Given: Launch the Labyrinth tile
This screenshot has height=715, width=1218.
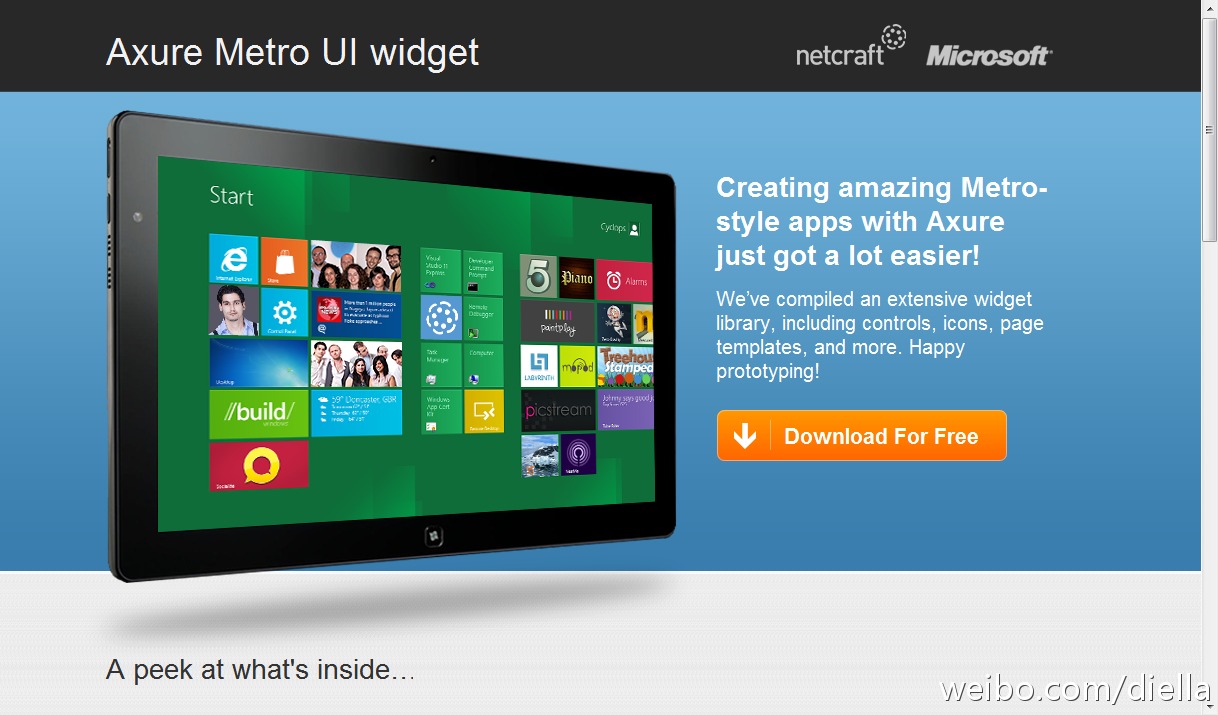Looking at the screenshot, I should 539,366.
